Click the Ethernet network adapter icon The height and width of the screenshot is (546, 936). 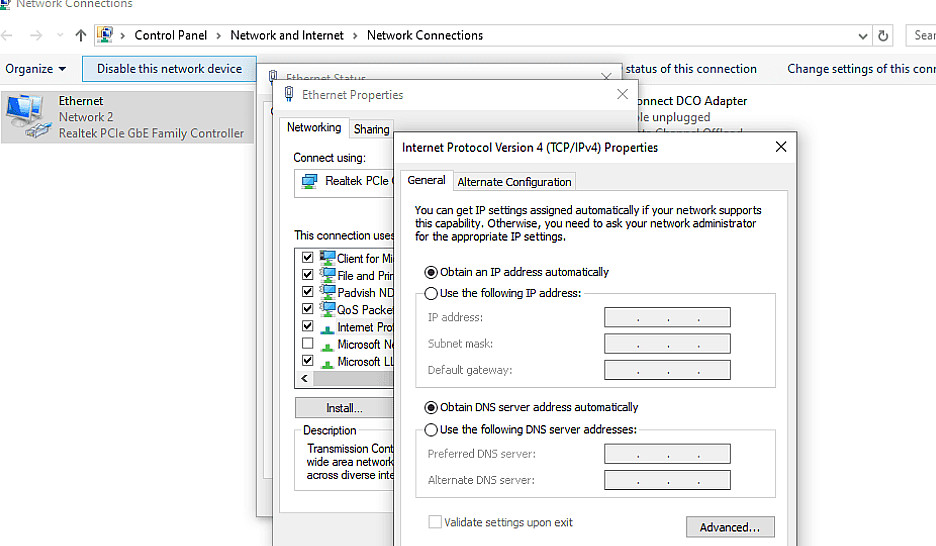pyautogui.click(x=27, y=116)
